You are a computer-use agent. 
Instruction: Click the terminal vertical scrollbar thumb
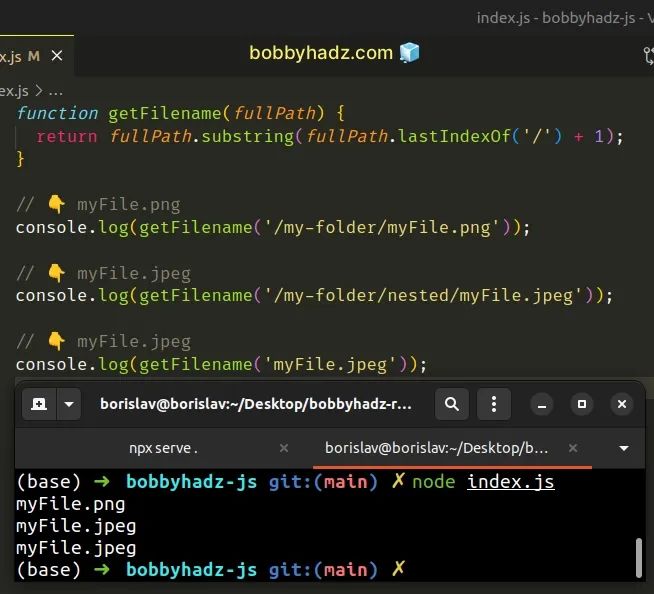639,557
